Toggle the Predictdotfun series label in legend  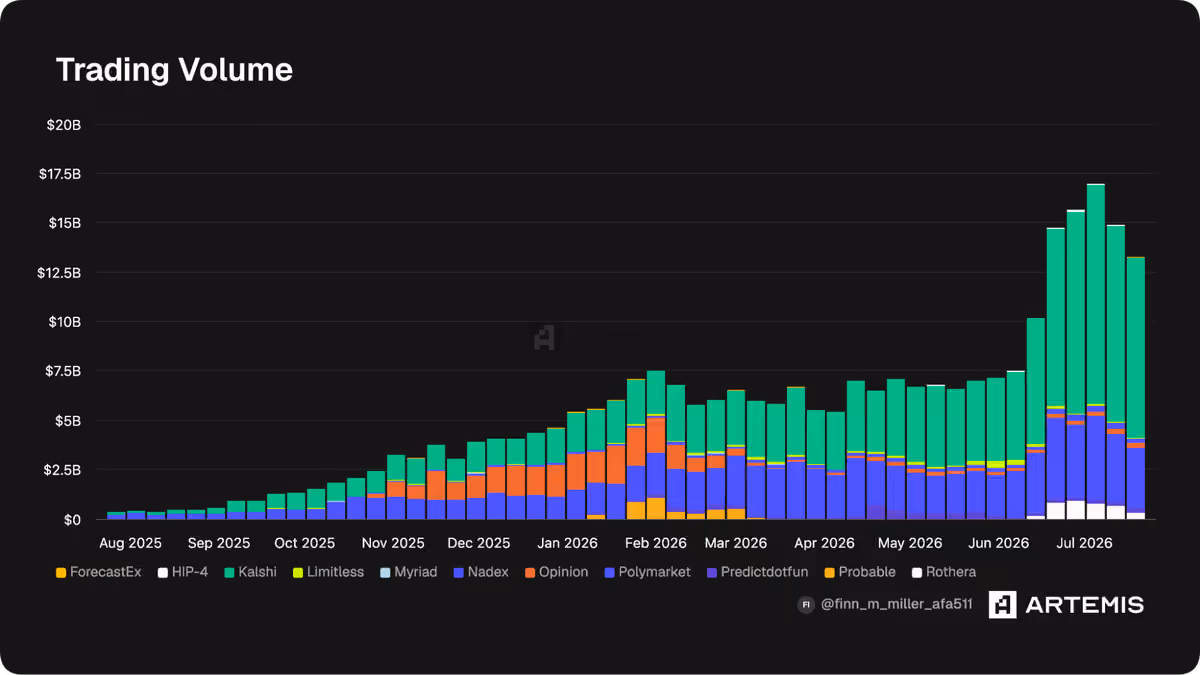coord(764,573)
